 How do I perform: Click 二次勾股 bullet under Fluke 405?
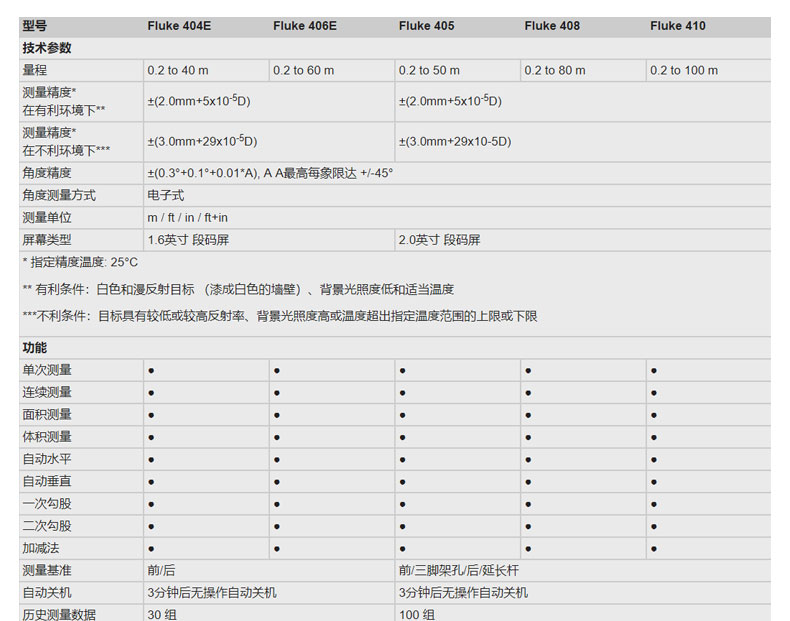[402, 526]
